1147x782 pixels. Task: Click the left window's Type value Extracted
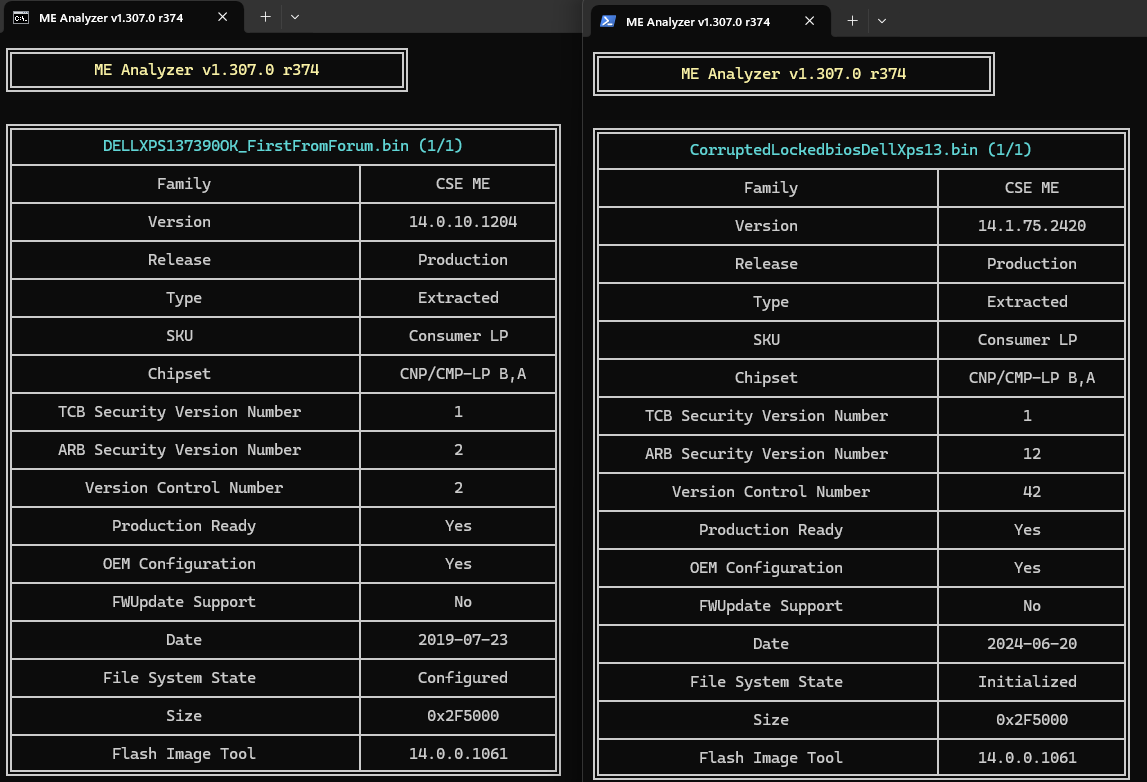458,298
